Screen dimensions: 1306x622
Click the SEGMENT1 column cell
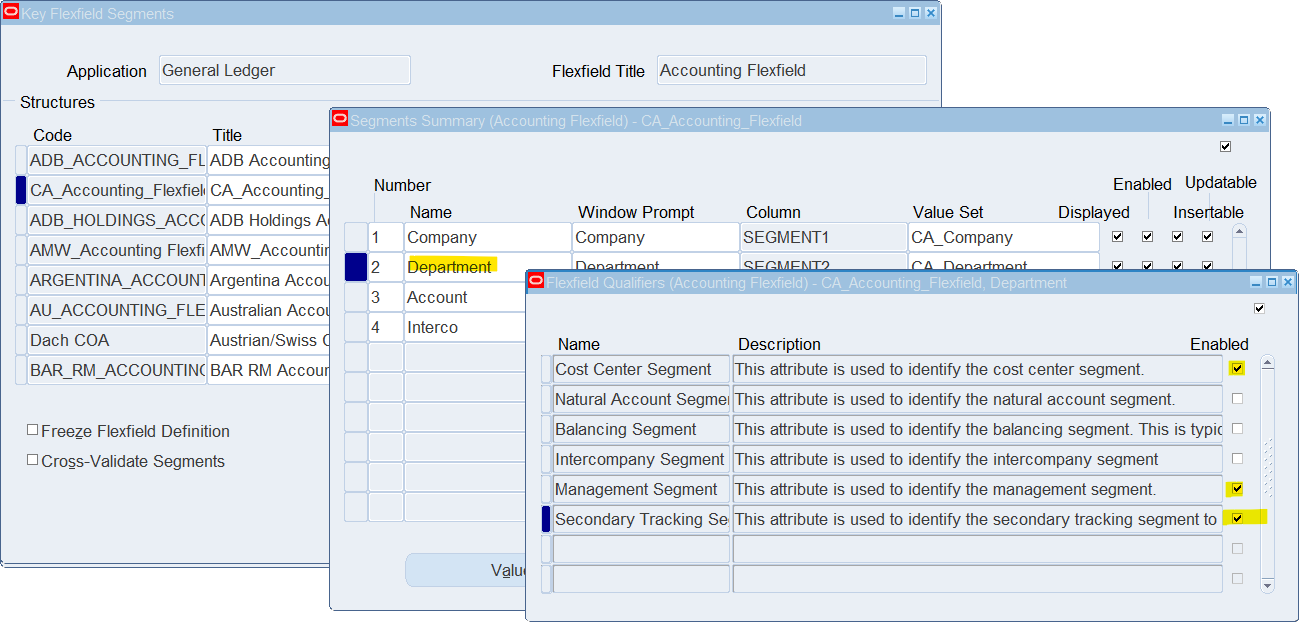point(823,237)
